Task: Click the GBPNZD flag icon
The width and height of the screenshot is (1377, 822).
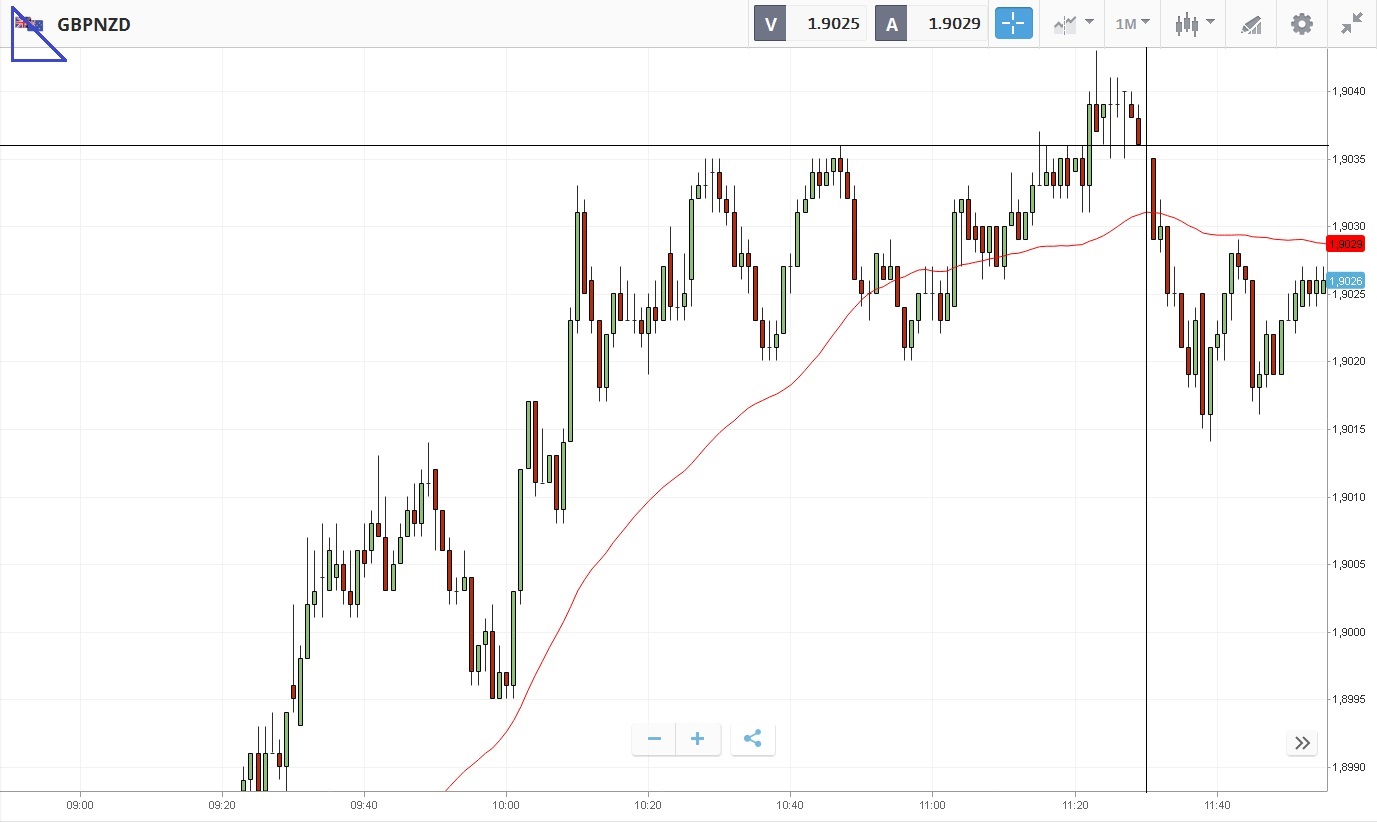Action: [28, 23]
